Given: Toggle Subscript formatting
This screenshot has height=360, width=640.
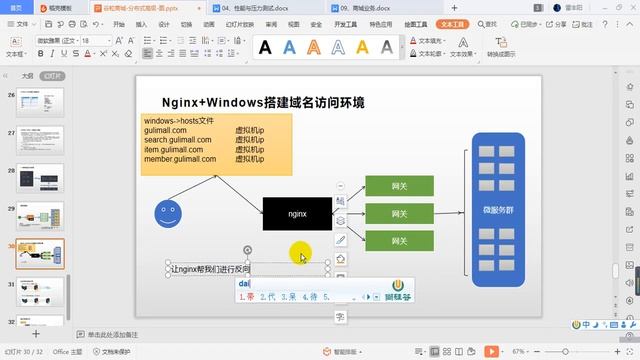Looking at the screenshot, I should coord(116,53).
